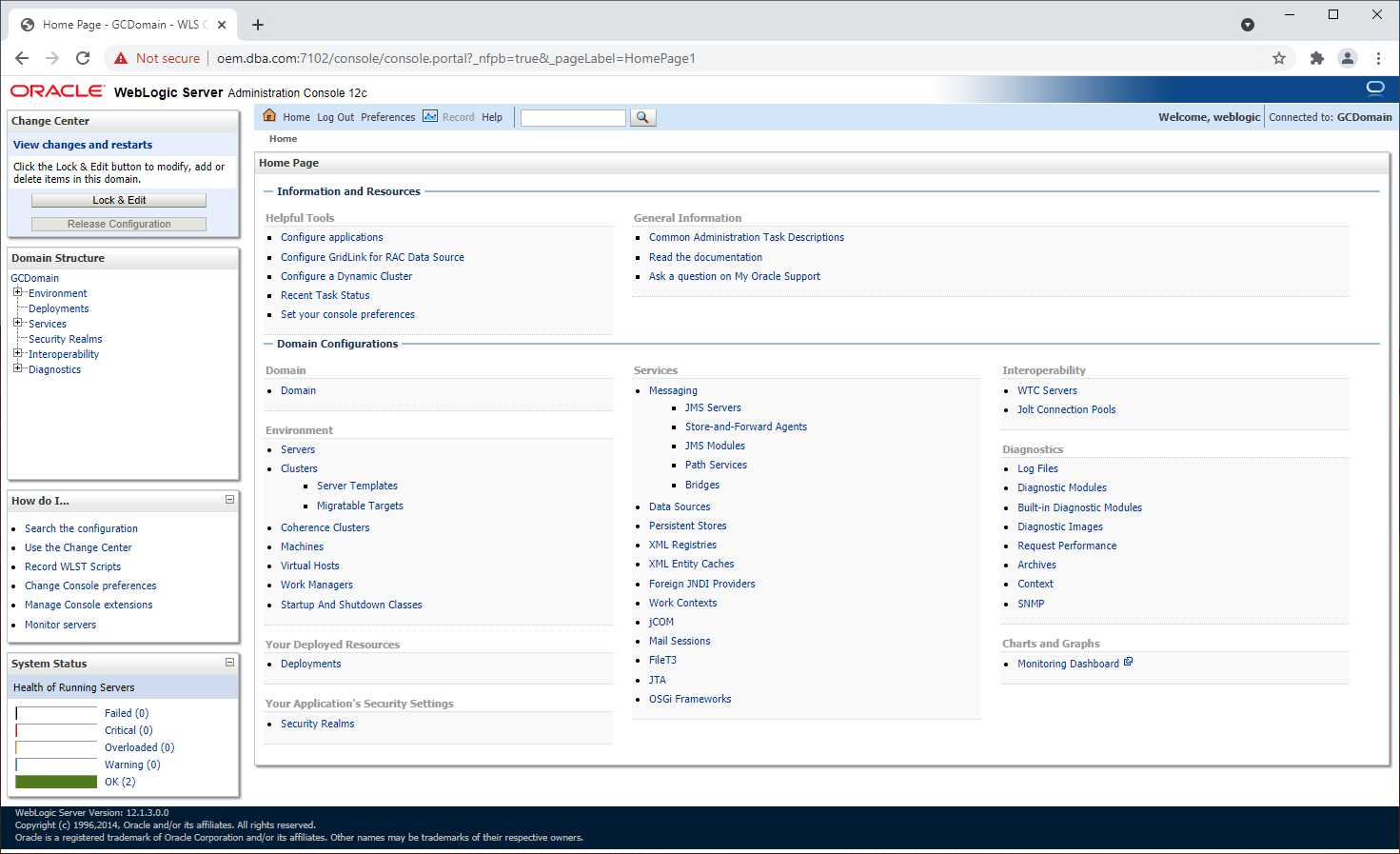1400x854 pixels.
Task: Open the Chrome profile avatar
Action: (1348, 58)
